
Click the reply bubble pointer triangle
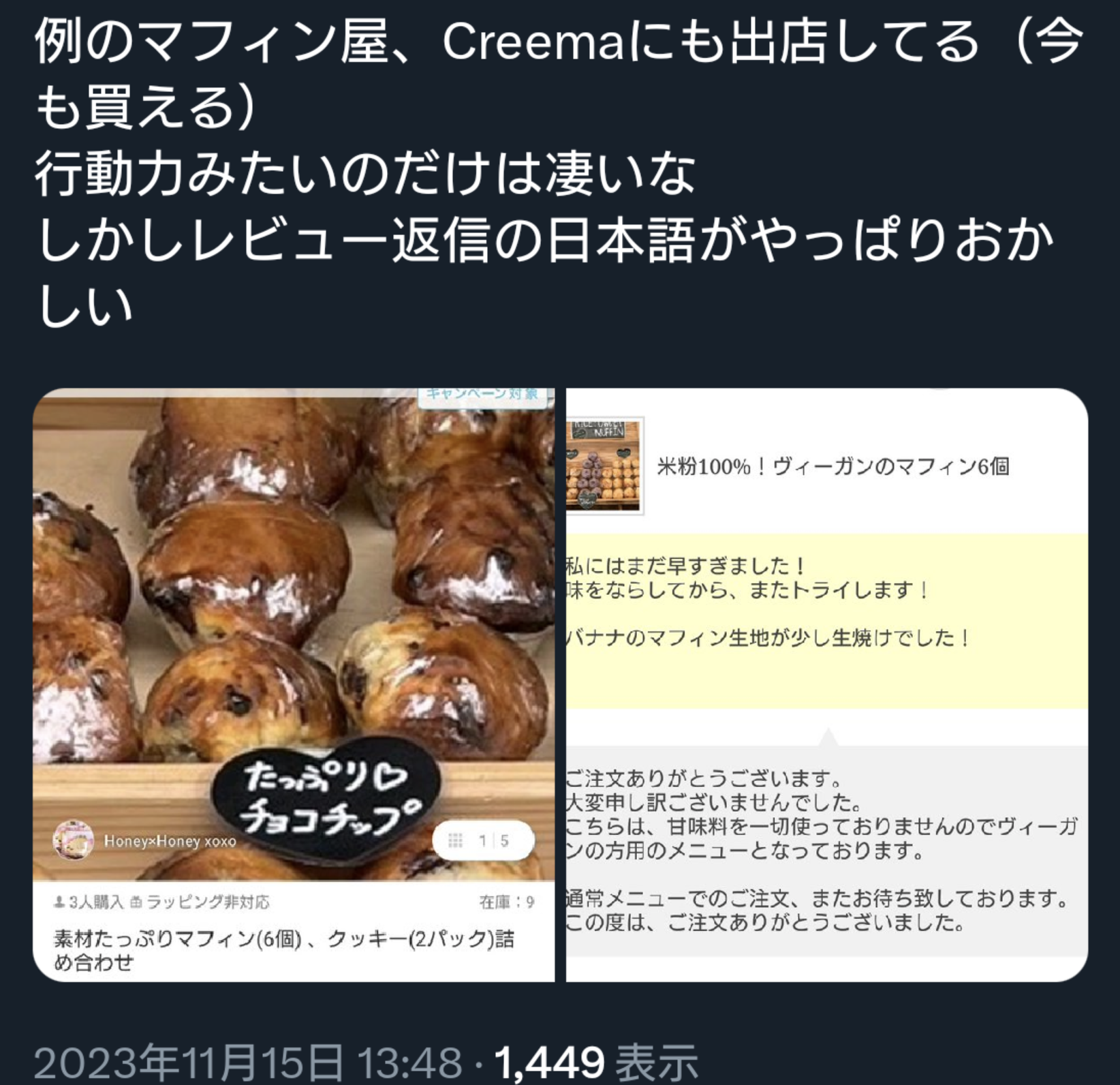[828, 737]
